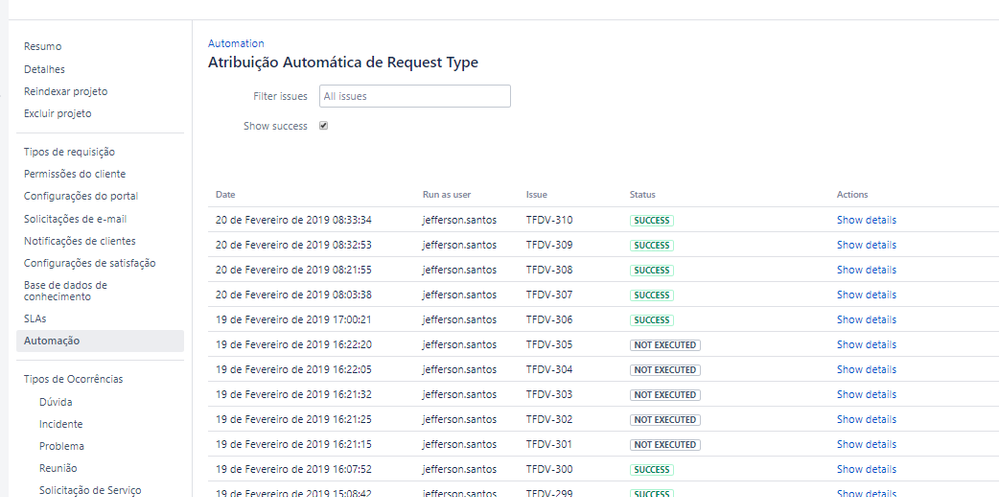The image size is (999, 497).
Task: Click issue key TFDV-310
Action: [549, 220]
